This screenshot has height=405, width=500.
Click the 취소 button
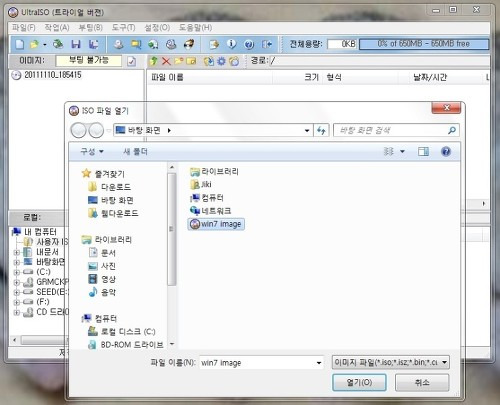pos(422,382)
